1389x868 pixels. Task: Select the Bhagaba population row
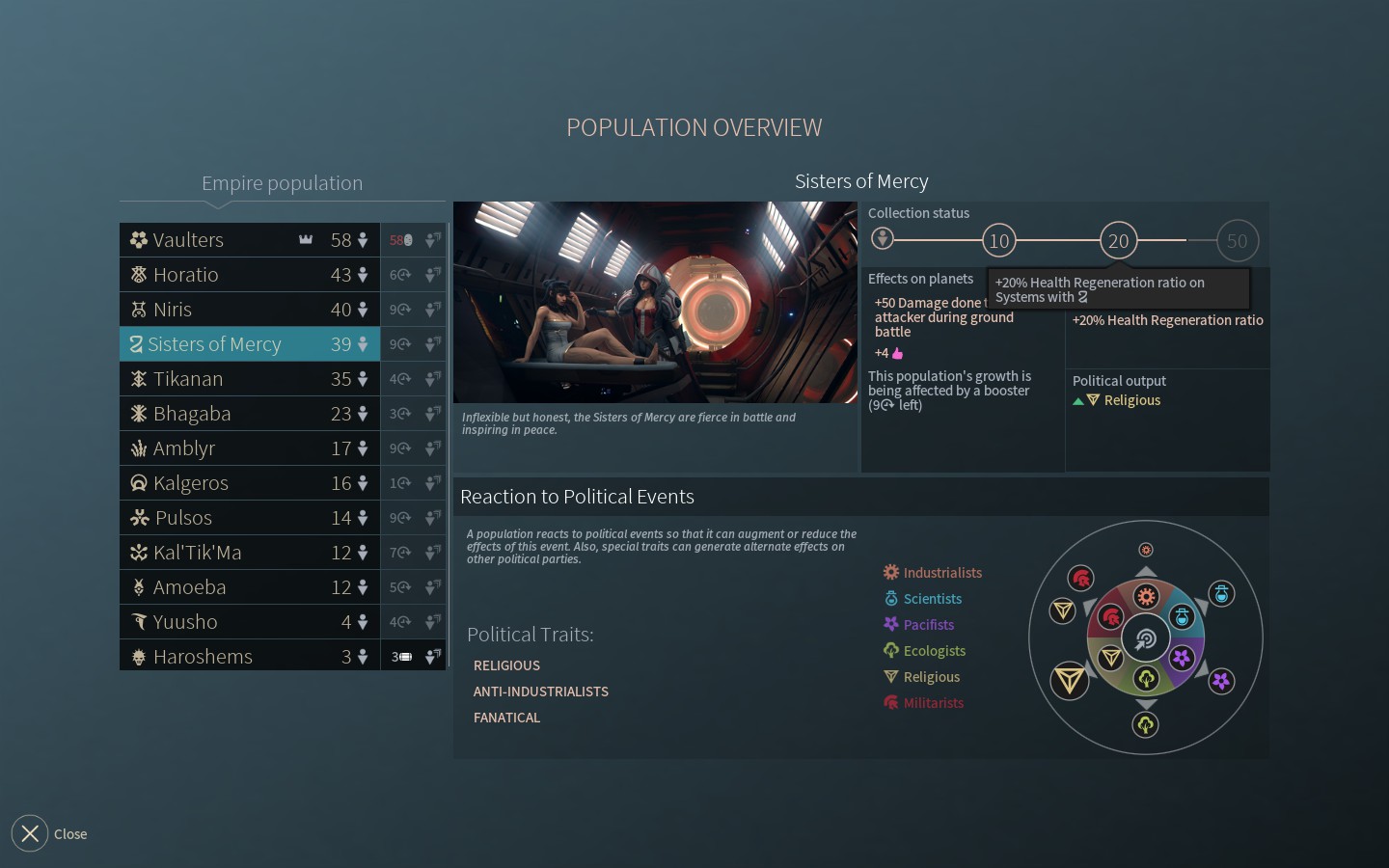[249, 414]
